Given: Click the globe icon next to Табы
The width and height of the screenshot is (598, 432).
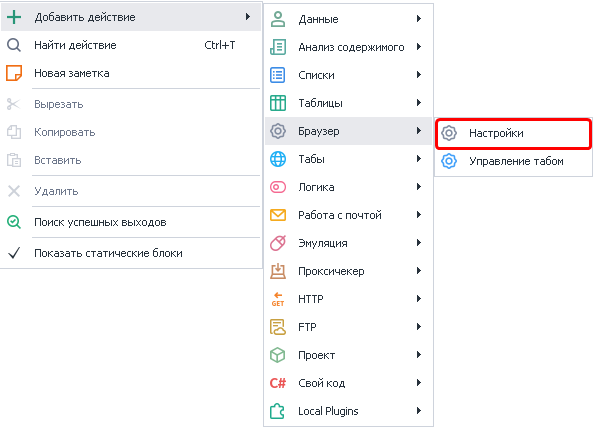Looking at the screenshot, I should click(x=278, y=159).
